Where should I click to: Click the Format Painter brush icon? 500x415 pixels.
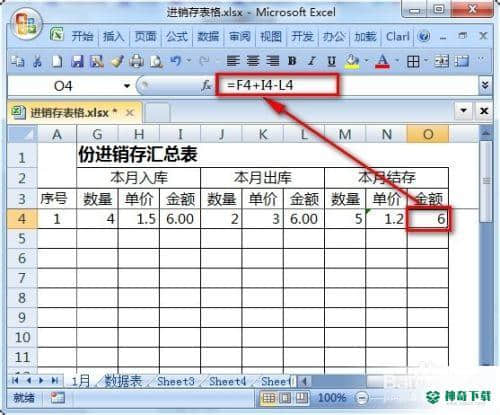point(117,61)
